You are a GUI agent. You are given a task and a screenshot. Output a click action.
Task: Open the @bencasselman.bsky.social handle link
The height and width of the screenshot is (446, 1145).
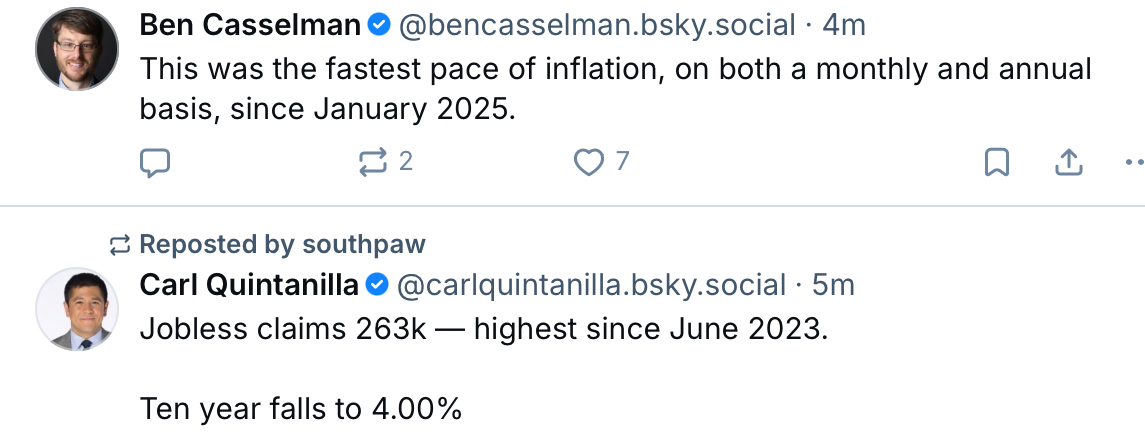pyautogui.click(x=597, y=26)
